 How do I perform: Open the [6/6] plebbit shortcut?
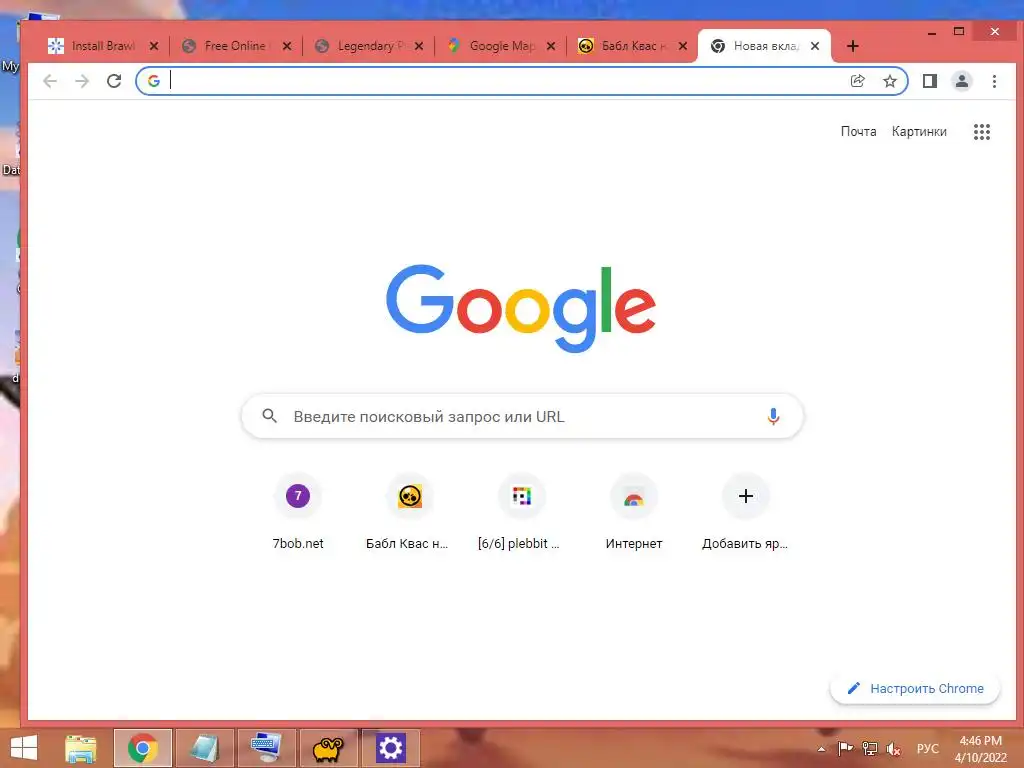point(521,514)
